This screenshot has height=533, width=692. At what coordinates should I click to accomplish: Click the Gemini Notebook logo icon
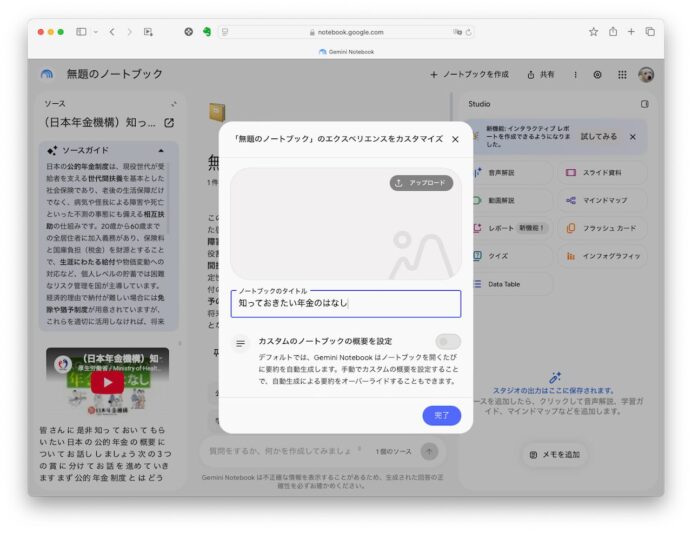47,74
